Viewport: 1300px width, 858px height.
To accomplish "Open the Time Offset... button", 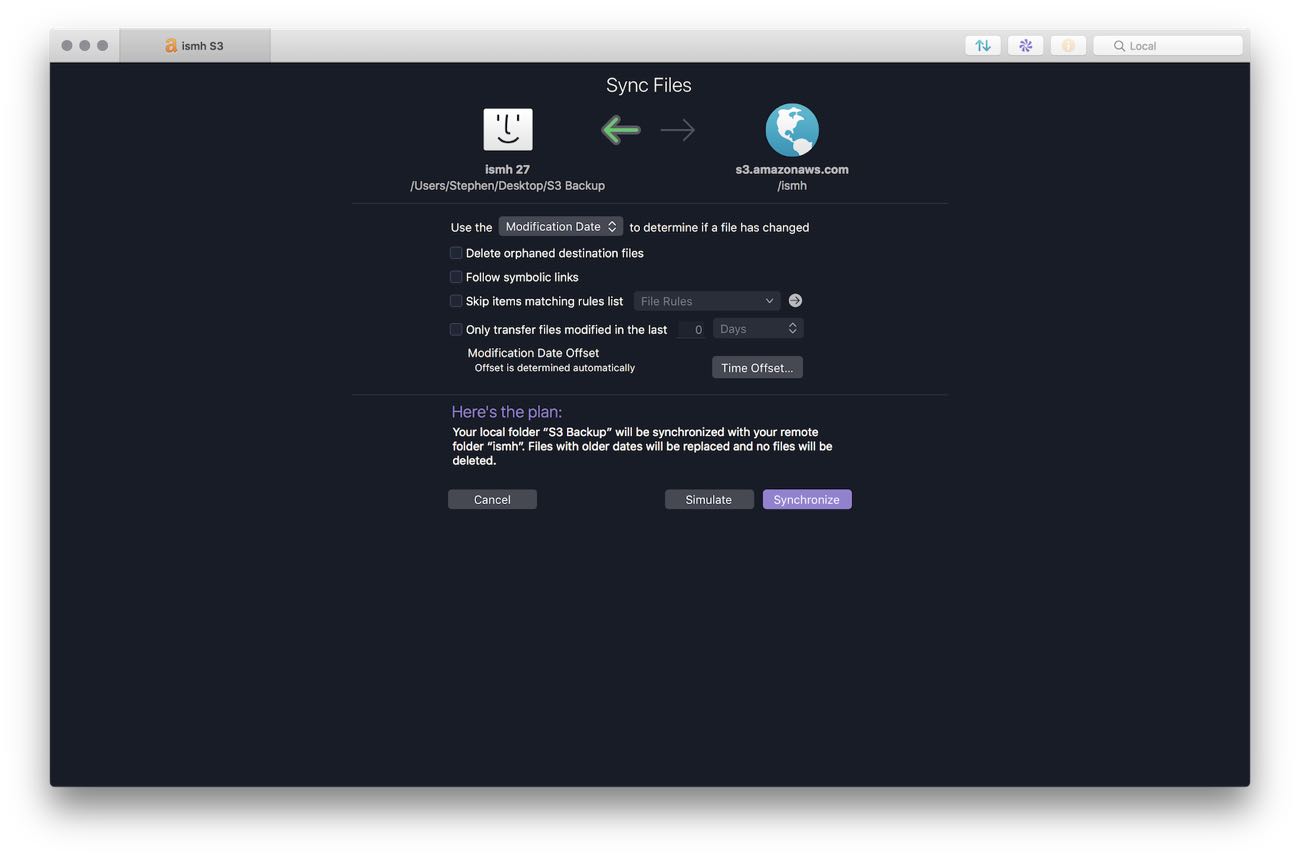I will coord(757,368).
